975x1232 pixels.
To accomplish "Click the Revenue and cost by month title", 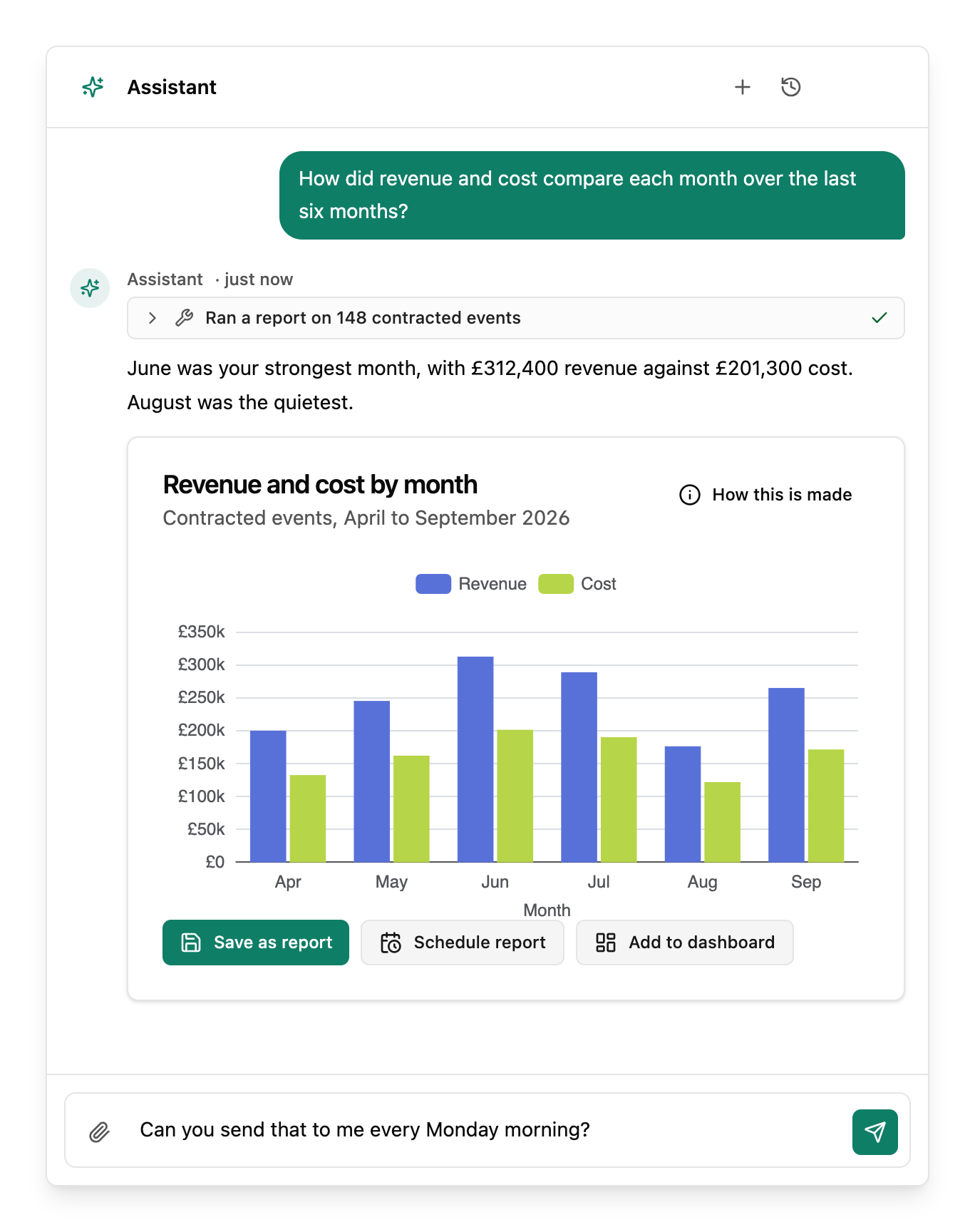I will click(x=320, y=485).
